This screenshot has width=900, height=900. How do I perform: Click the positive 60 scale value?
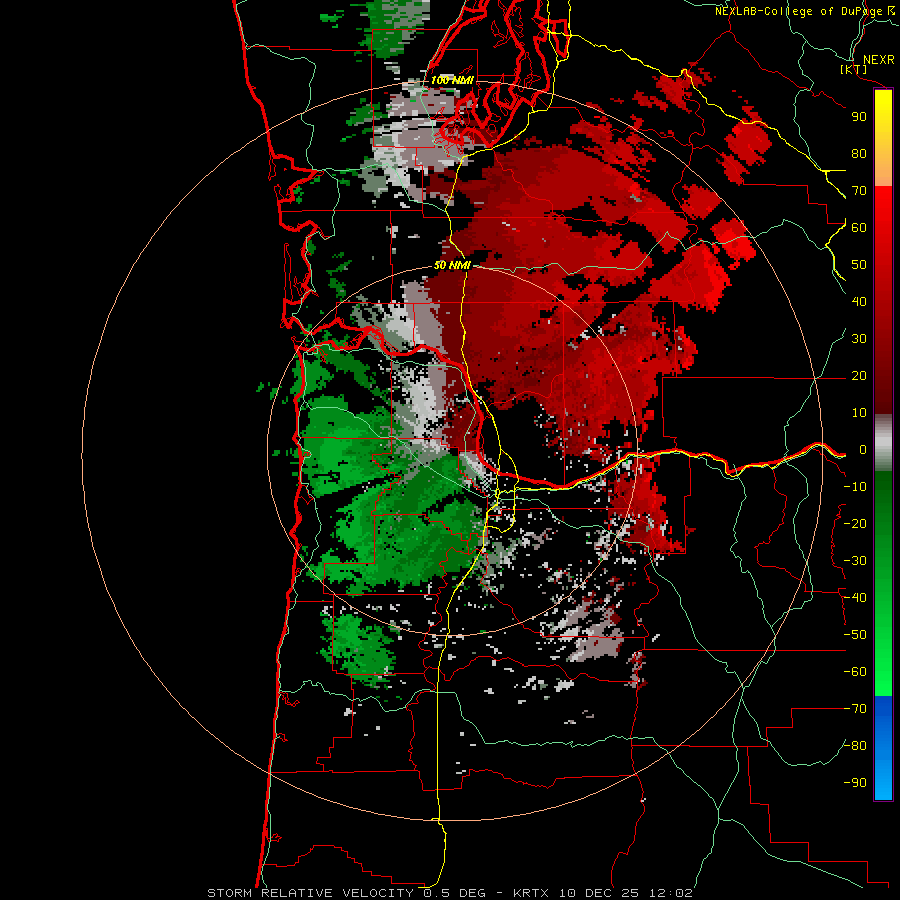coord(859,228)
